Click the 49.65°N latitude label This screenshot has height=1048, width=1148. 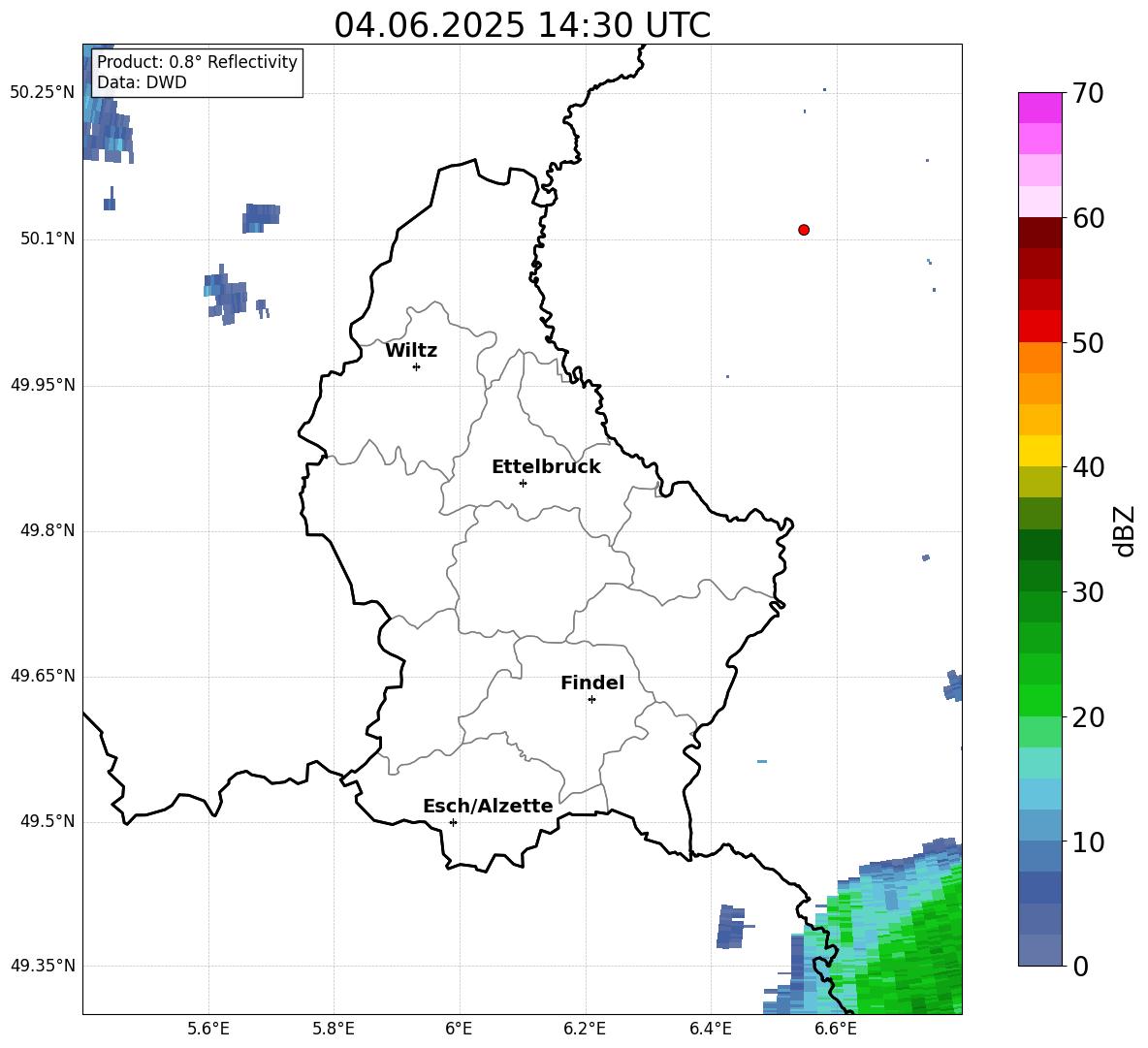pos(43,675)
